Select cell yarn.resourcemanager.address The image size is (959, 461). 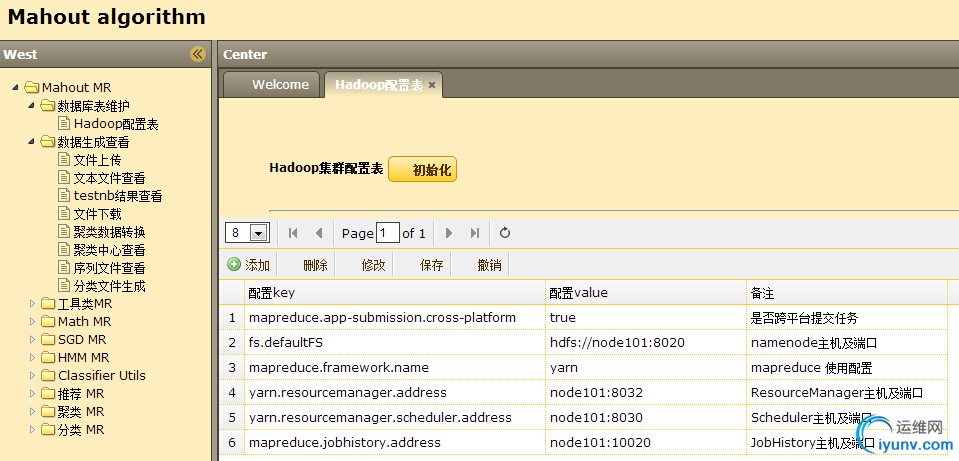click(x=394, y=393)
